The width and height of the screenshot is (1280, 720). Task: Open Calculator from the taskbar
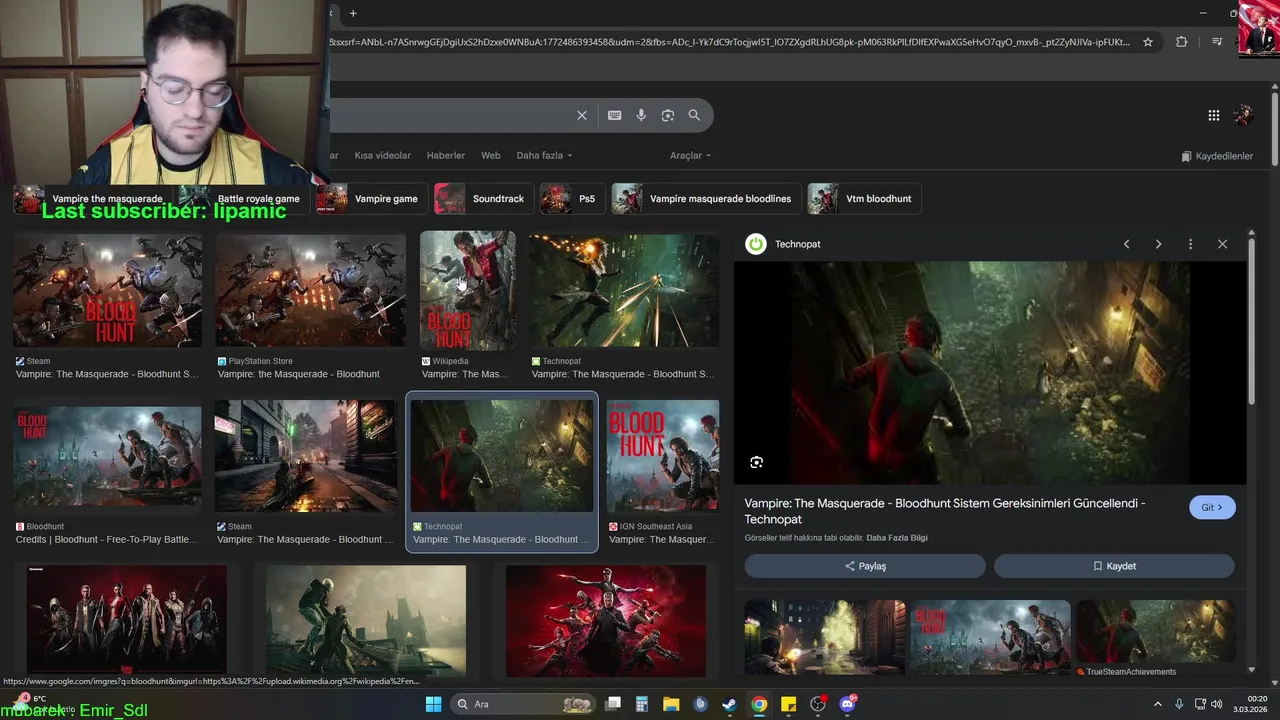point(642,704)
